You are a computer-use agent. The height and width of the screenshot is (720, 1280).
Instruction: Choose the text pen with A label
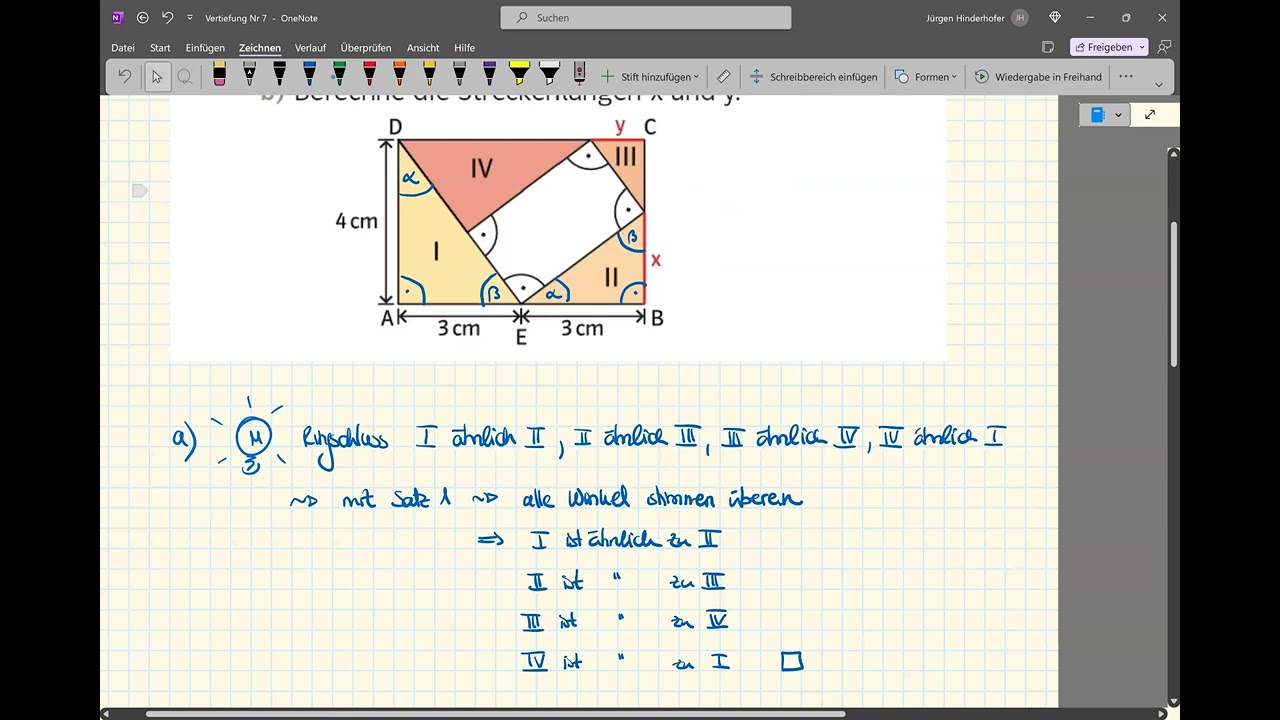click(x=249, y=75)
